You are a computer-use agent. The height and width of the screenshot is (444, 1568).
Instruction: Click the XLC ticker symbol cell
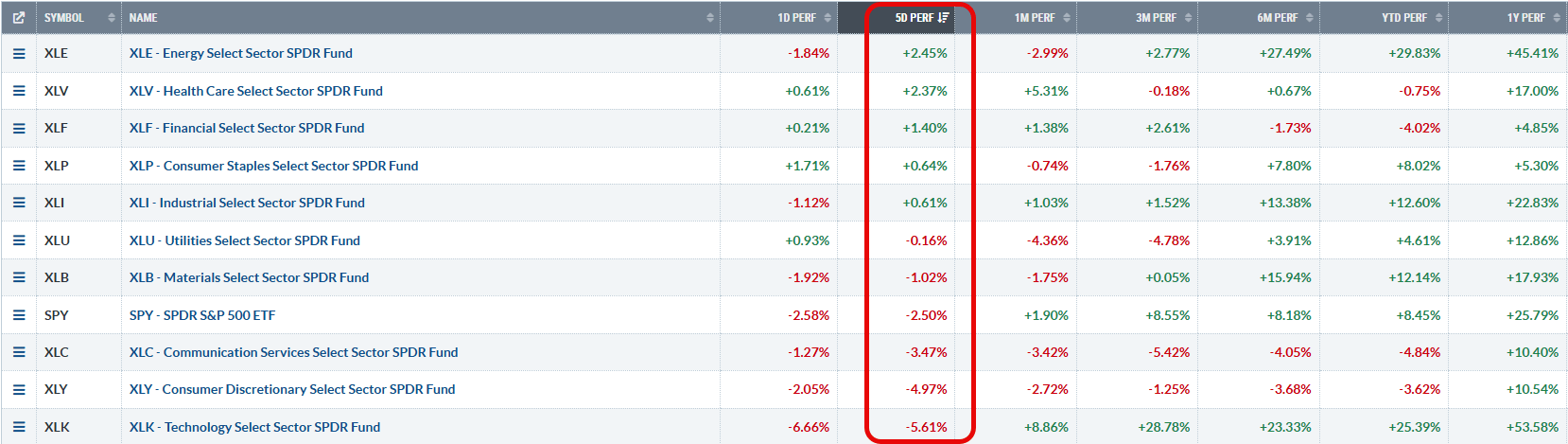point(57,352)
